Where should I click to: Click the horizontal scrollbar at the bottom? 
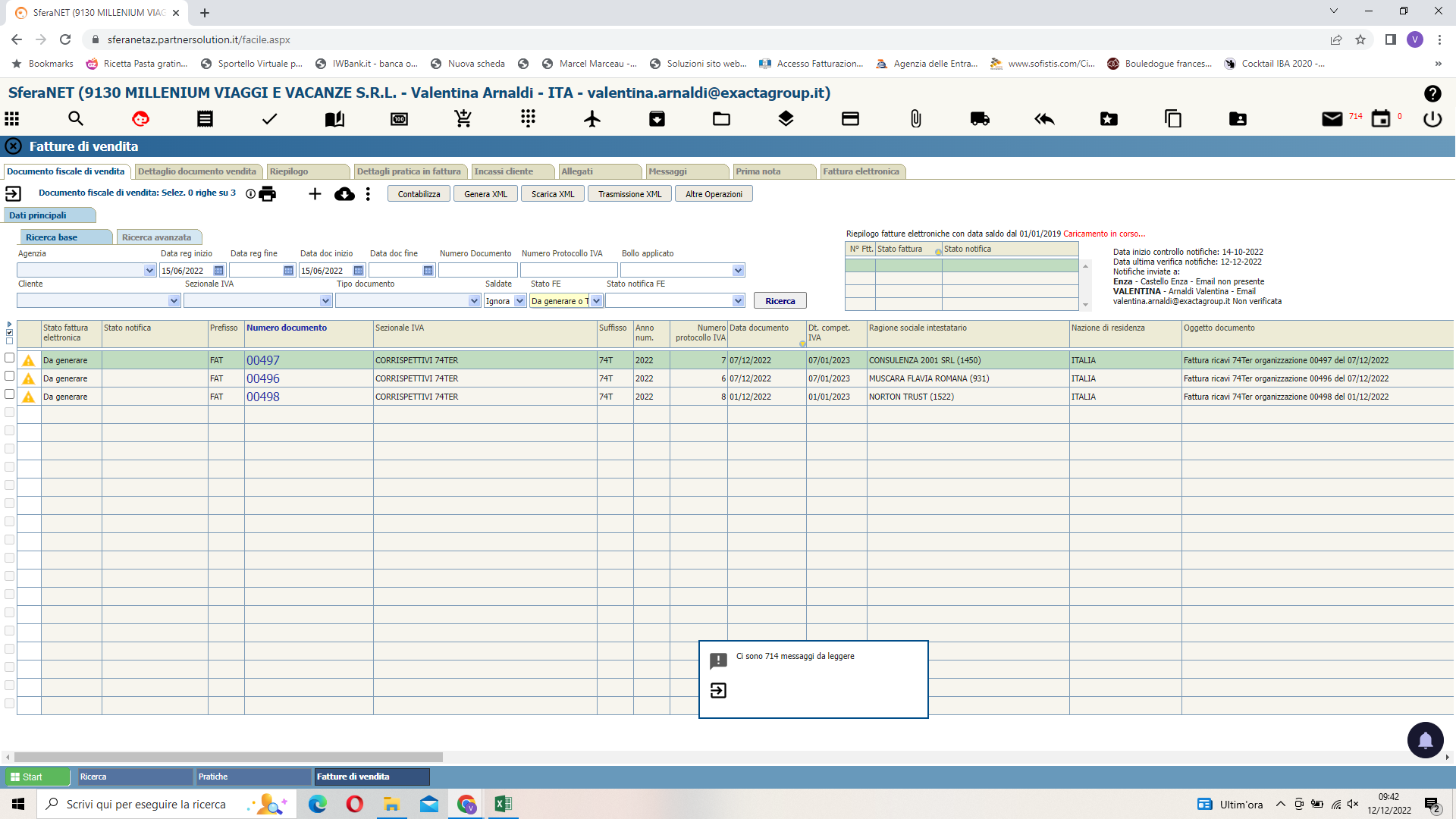pos(227,757)
